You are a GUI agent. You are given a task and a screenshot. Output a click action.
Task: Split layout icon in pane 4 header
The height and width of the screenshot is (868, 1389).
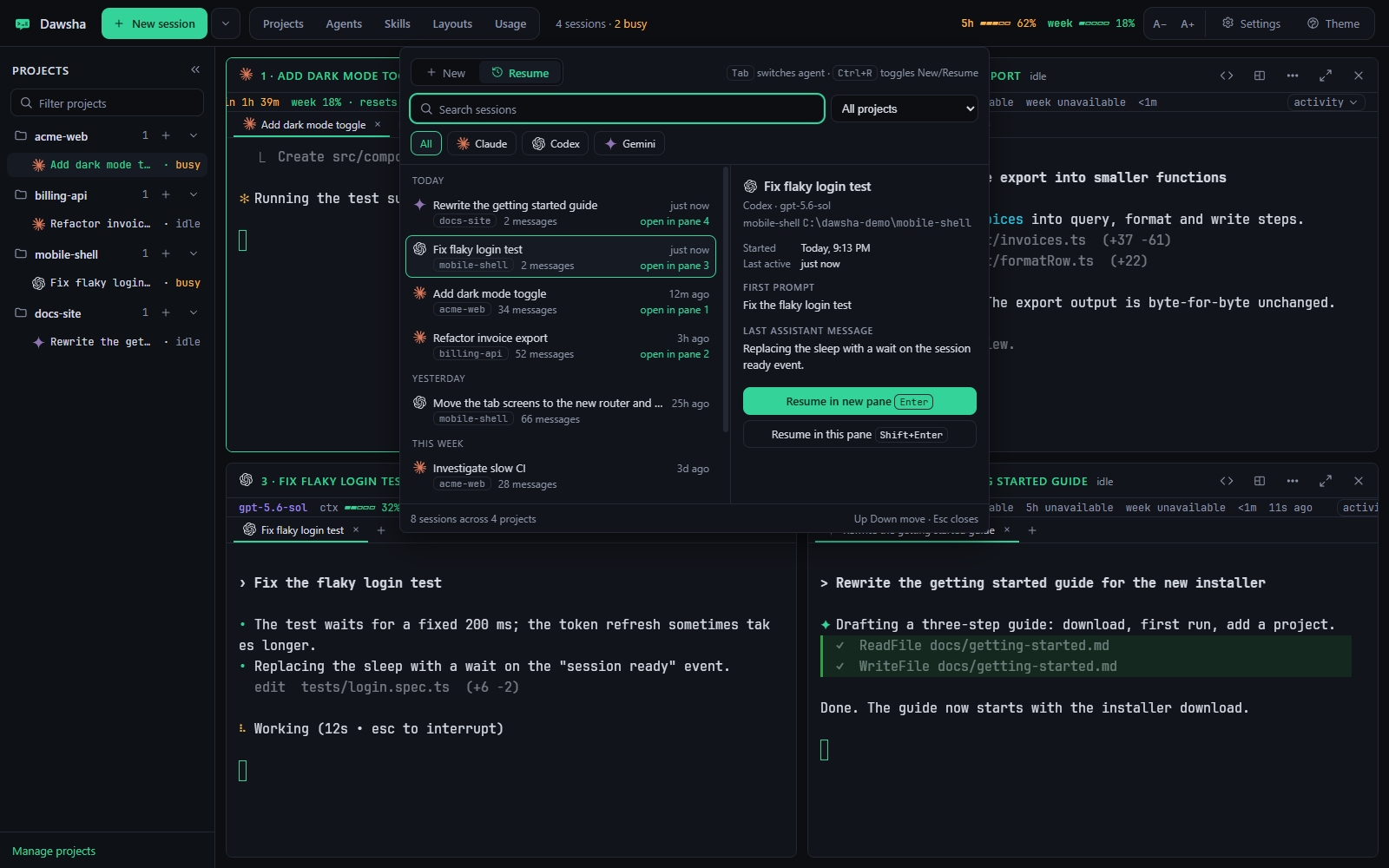point(1260,481)
